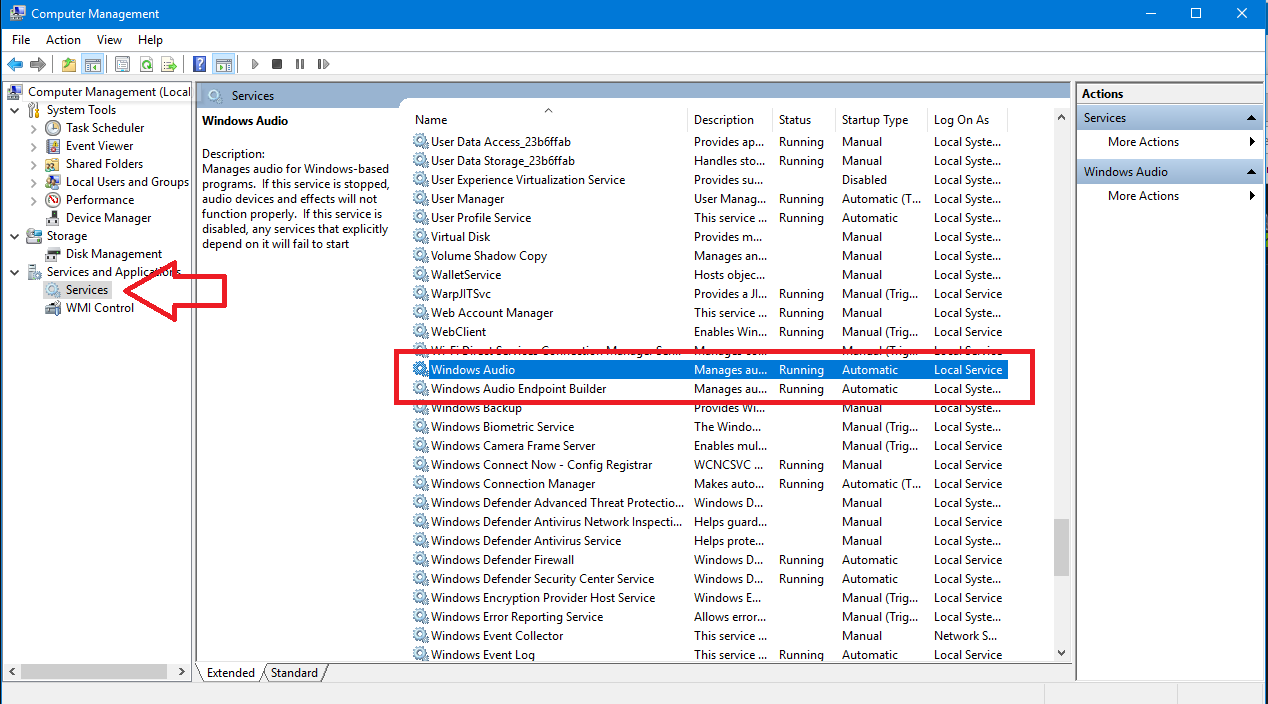Image resolution: width=1268 pixels, height=704 pixels.
Task: Open More Actions under Services
Action: tap(1143, 142)
